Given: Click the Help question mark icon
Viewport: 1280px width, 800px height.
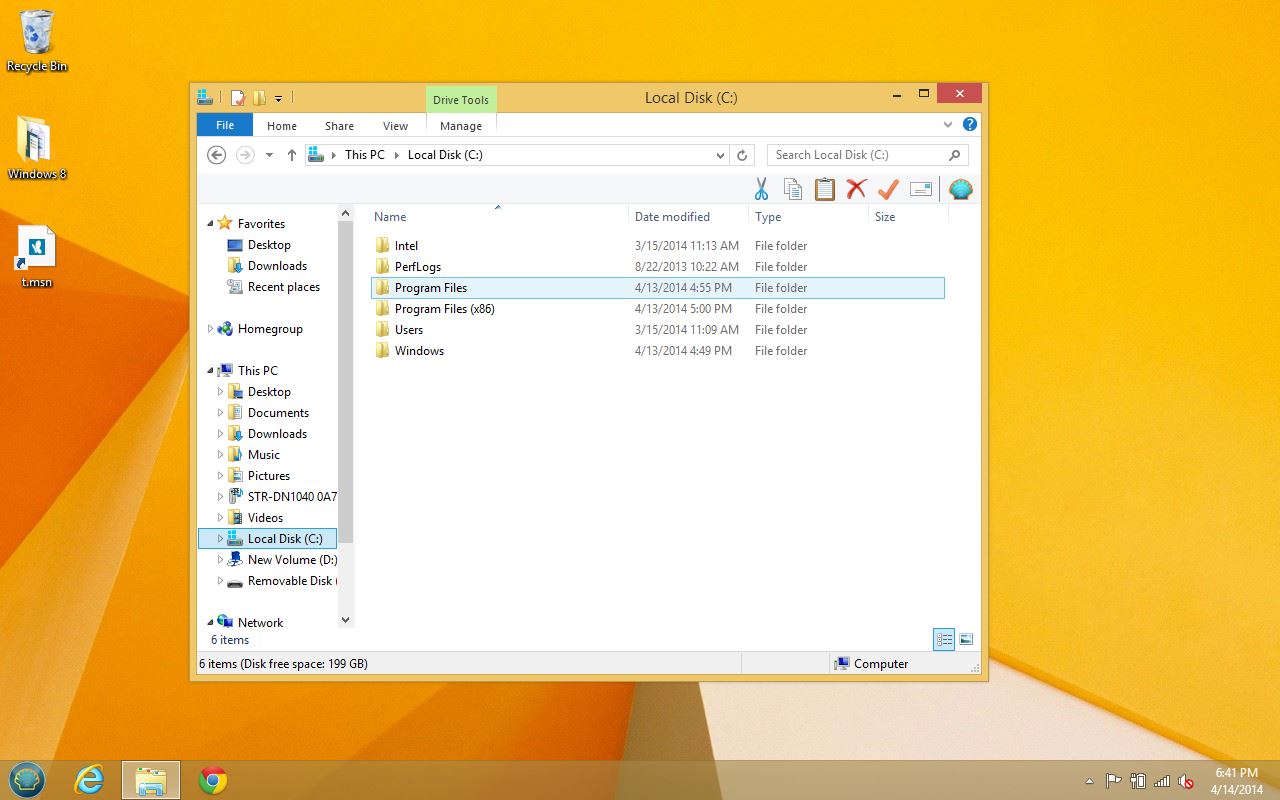Looking at the screenshot, I should [969, 125].
